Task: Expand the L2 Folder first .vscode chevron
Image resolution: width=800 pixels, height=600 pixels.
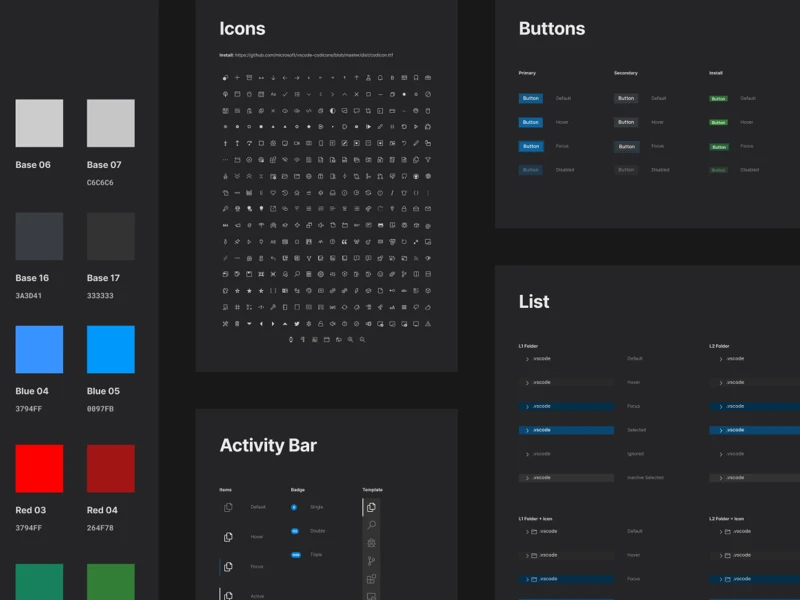Action: tap(720, 359)
